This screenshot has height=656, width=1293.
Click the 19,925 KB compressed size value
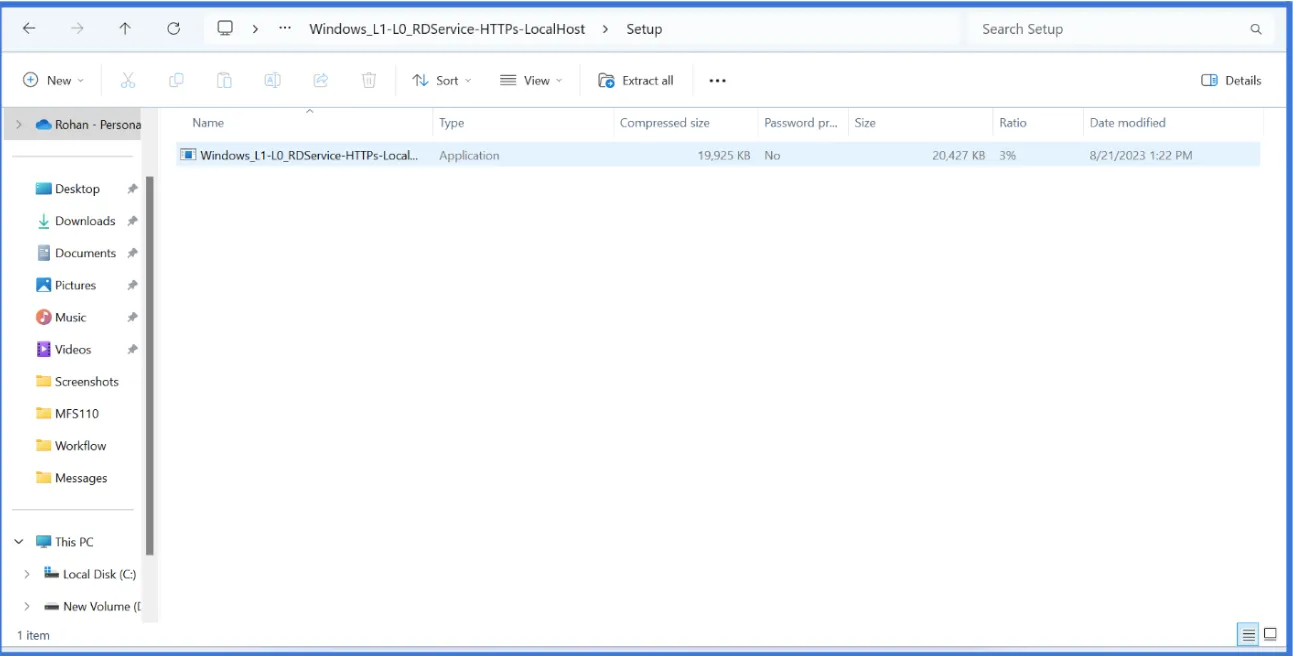coord(723,155)
